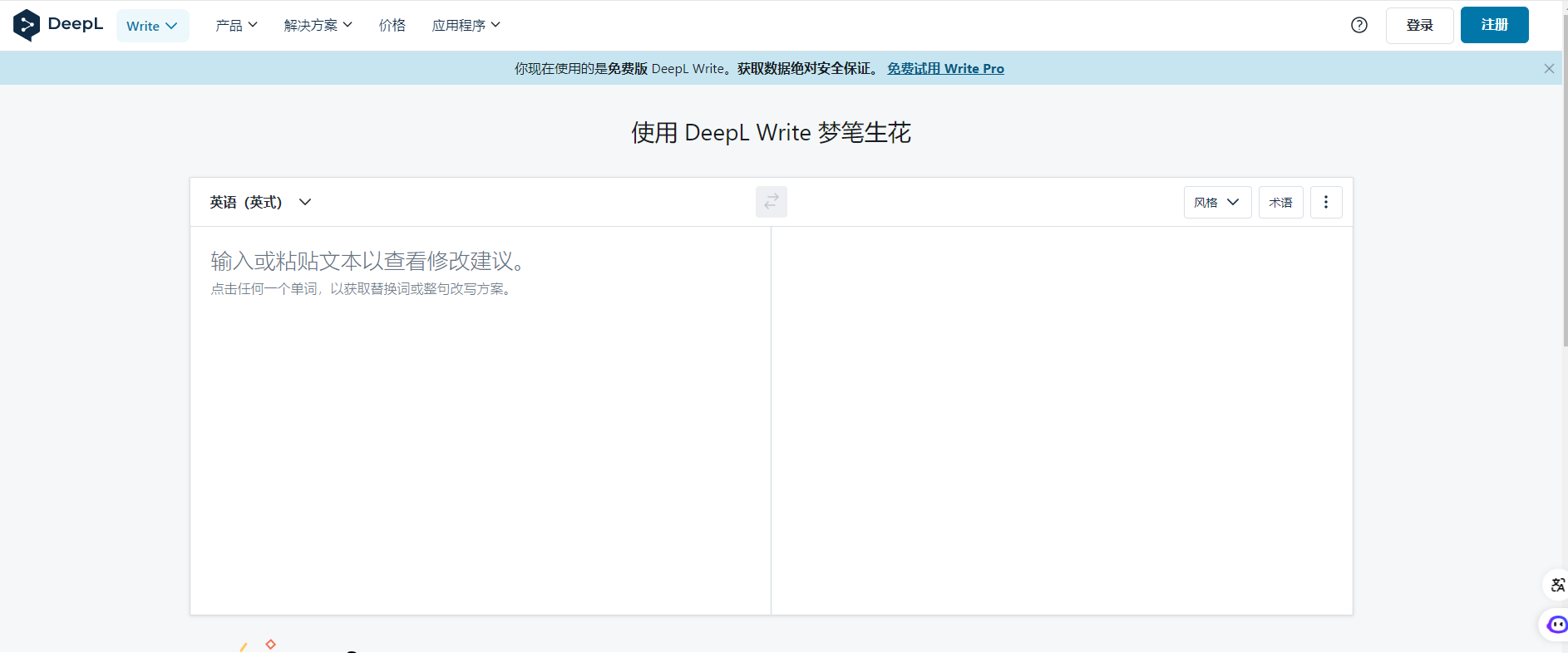The height and width of the screenshot is (653, 1568).
Task: Click the heading 使用 DeepL Write 梦笔生花
Action: tap(771, 132)
